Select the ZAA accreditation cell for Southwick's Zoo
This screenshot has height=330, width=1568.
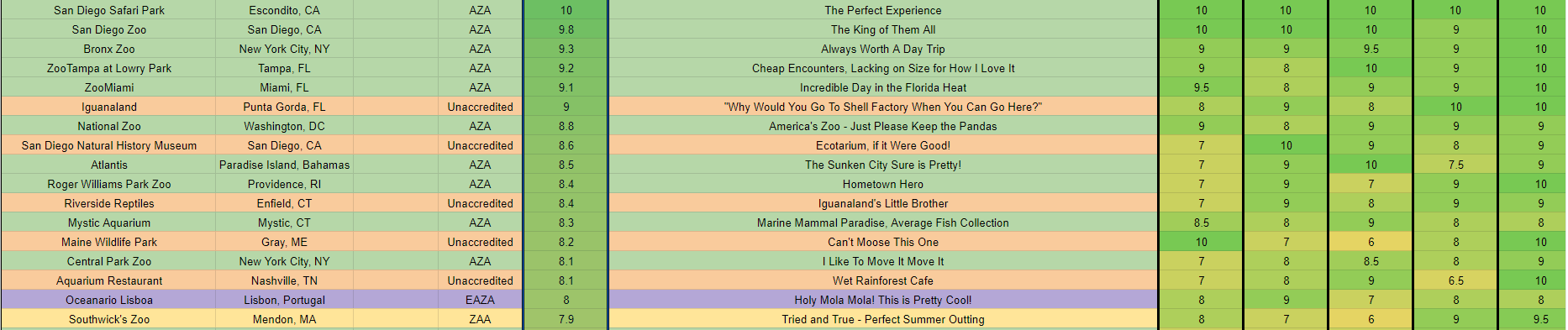coord(480,319)
